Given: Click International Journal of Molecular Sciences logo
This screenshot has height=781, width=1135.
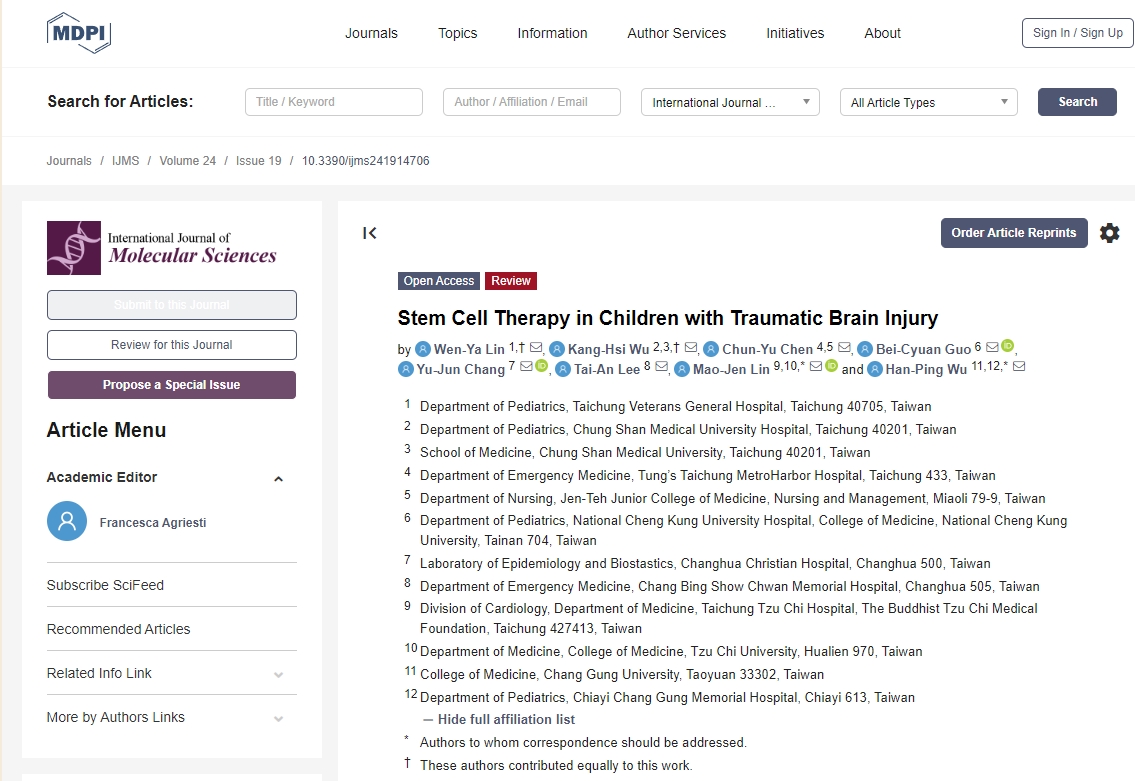Looking at the screenshot, I should (x=162, y=248).
